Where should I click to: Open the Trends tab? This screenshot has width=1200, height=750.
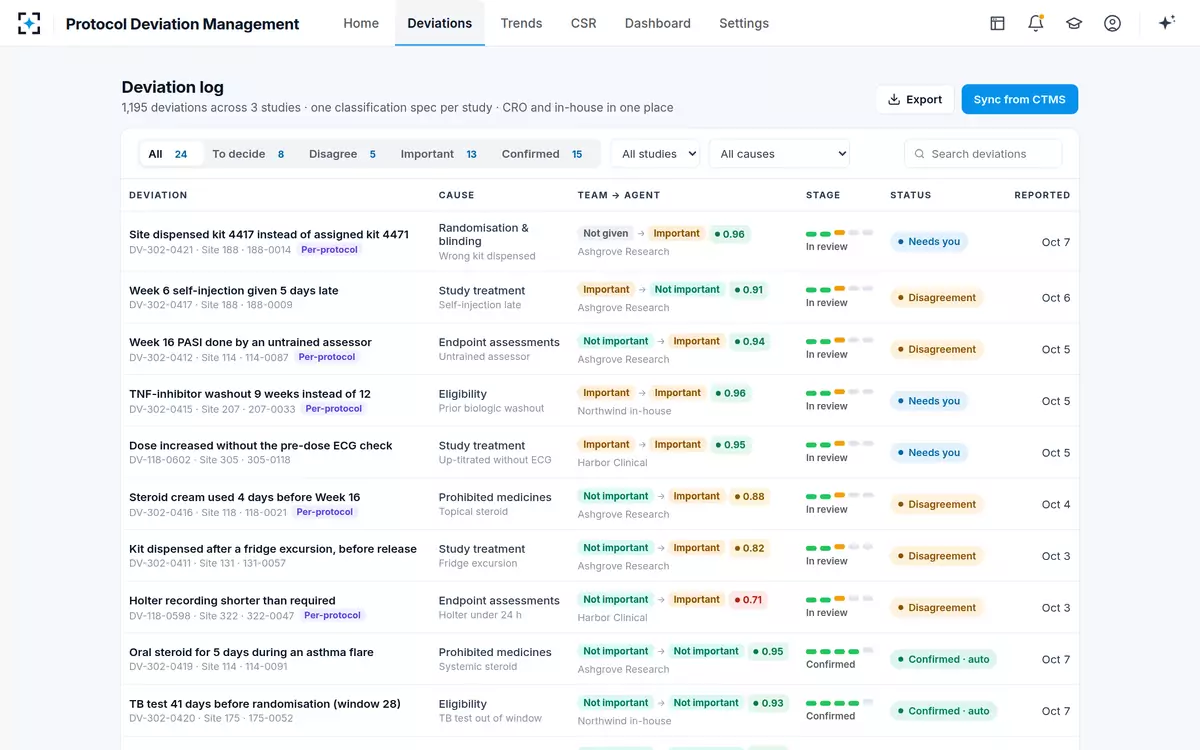(x=521, y=23)
